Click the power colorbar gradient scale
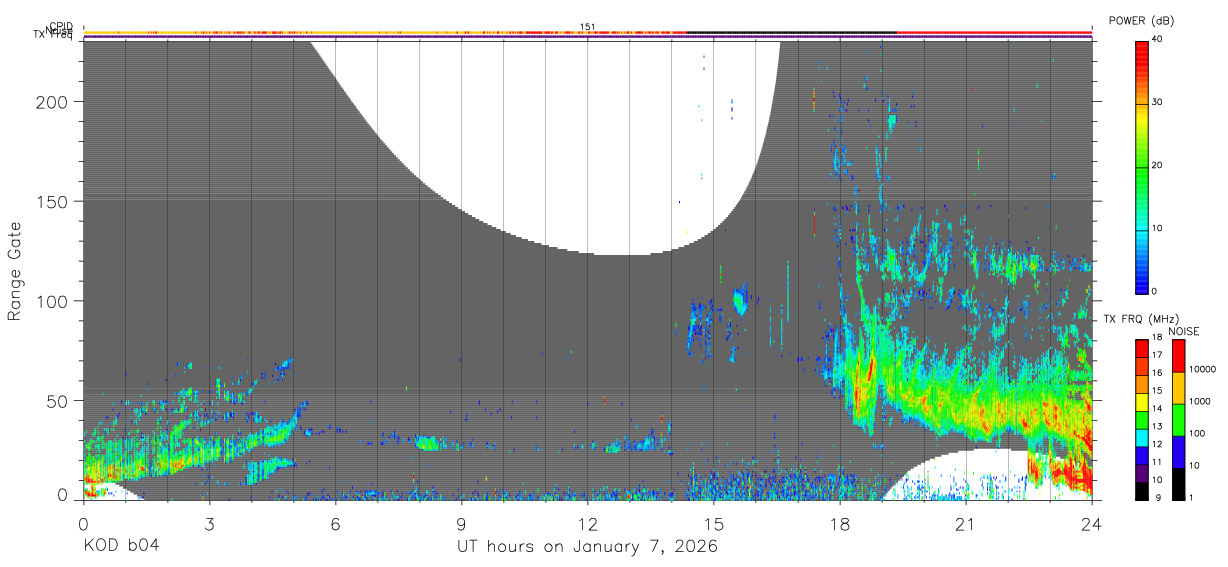1228x567 pixels. click(1141, 166)
